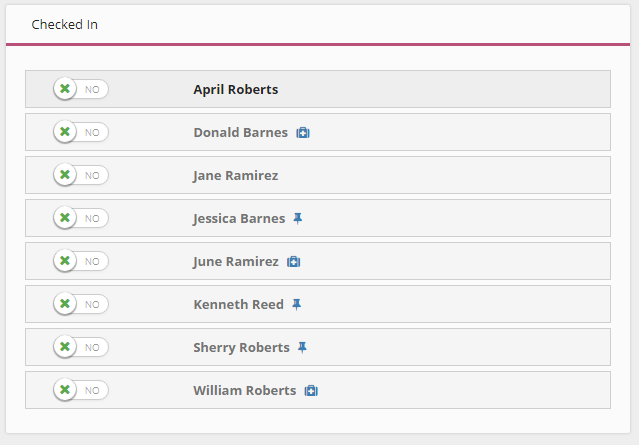Switch Jane Ramirez check-in toggle on
Viewport: 639px width, 445px height.
click(81, 175)
